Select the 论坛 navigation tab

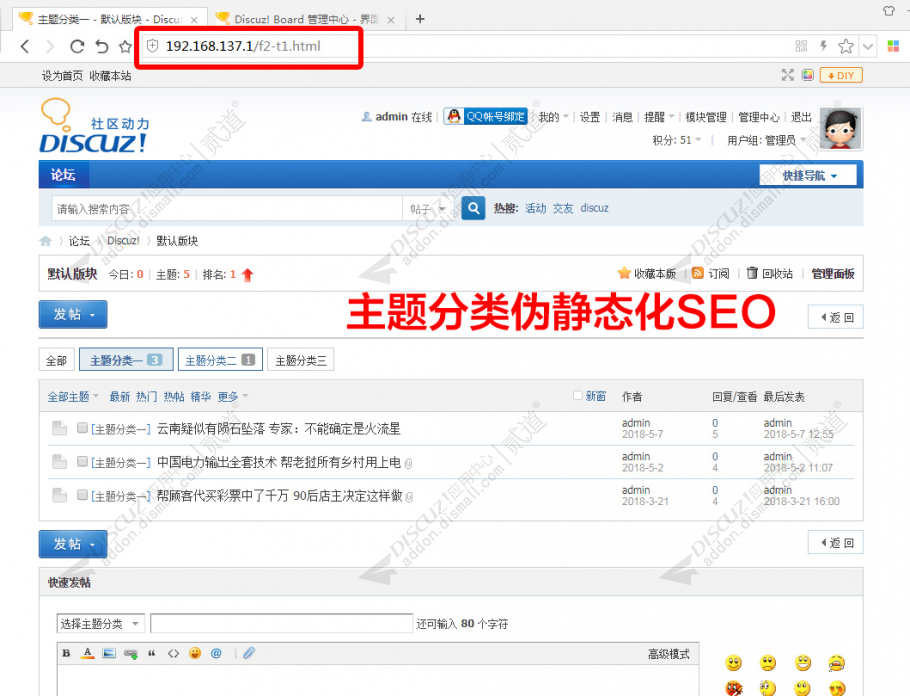(x=63, y=174)
